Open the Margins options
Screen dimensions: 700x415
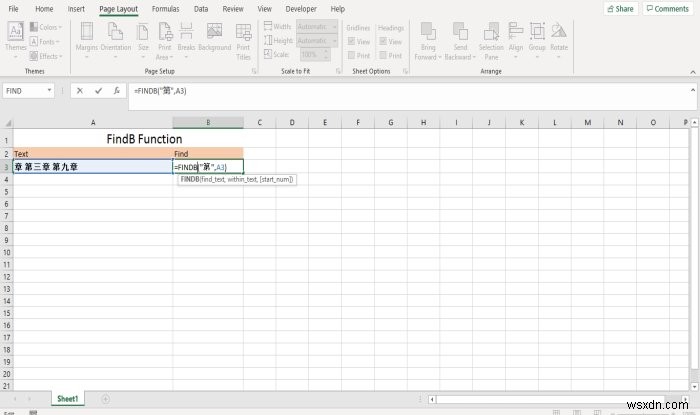click(x=87, y=41)
